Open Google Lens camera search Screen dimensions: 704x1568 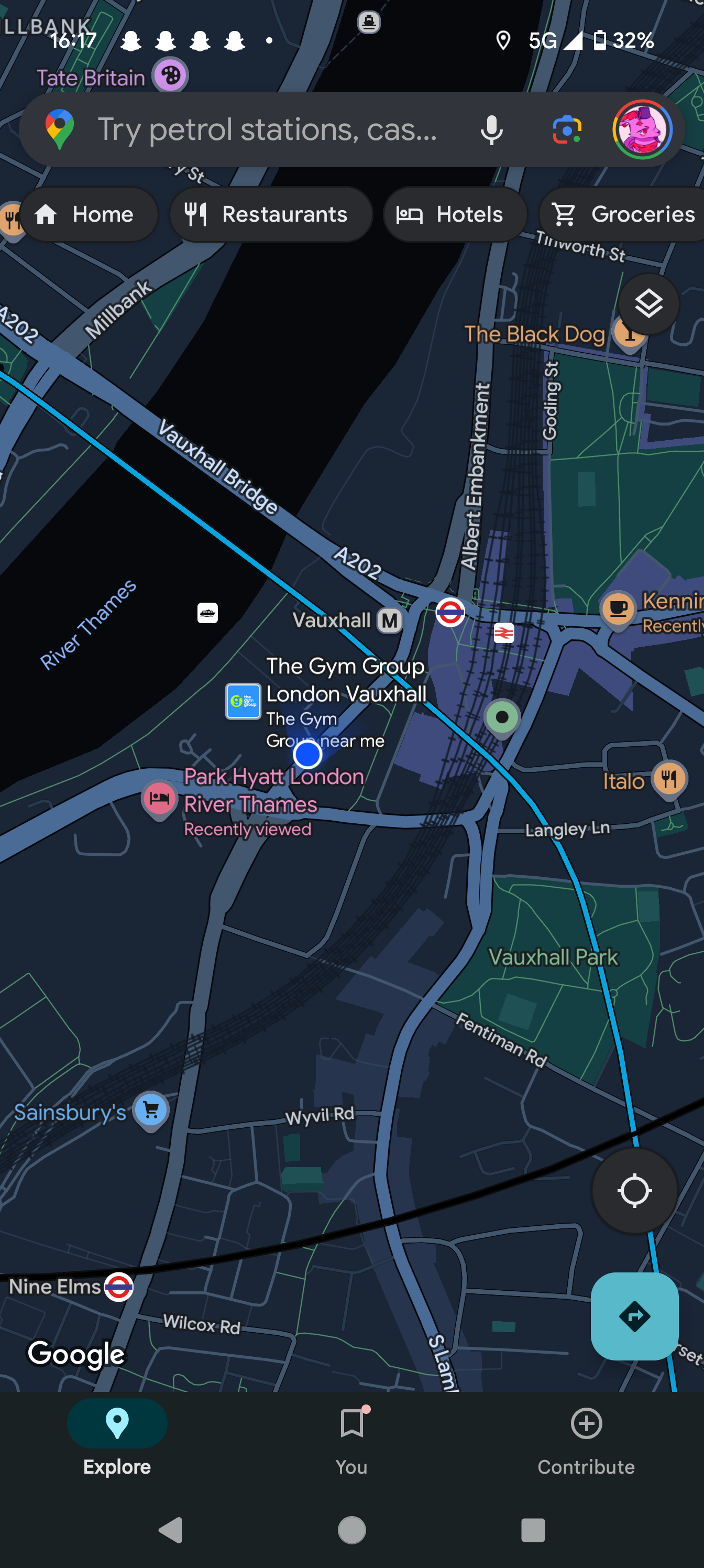pyautogui.click(x=566, y=129)
